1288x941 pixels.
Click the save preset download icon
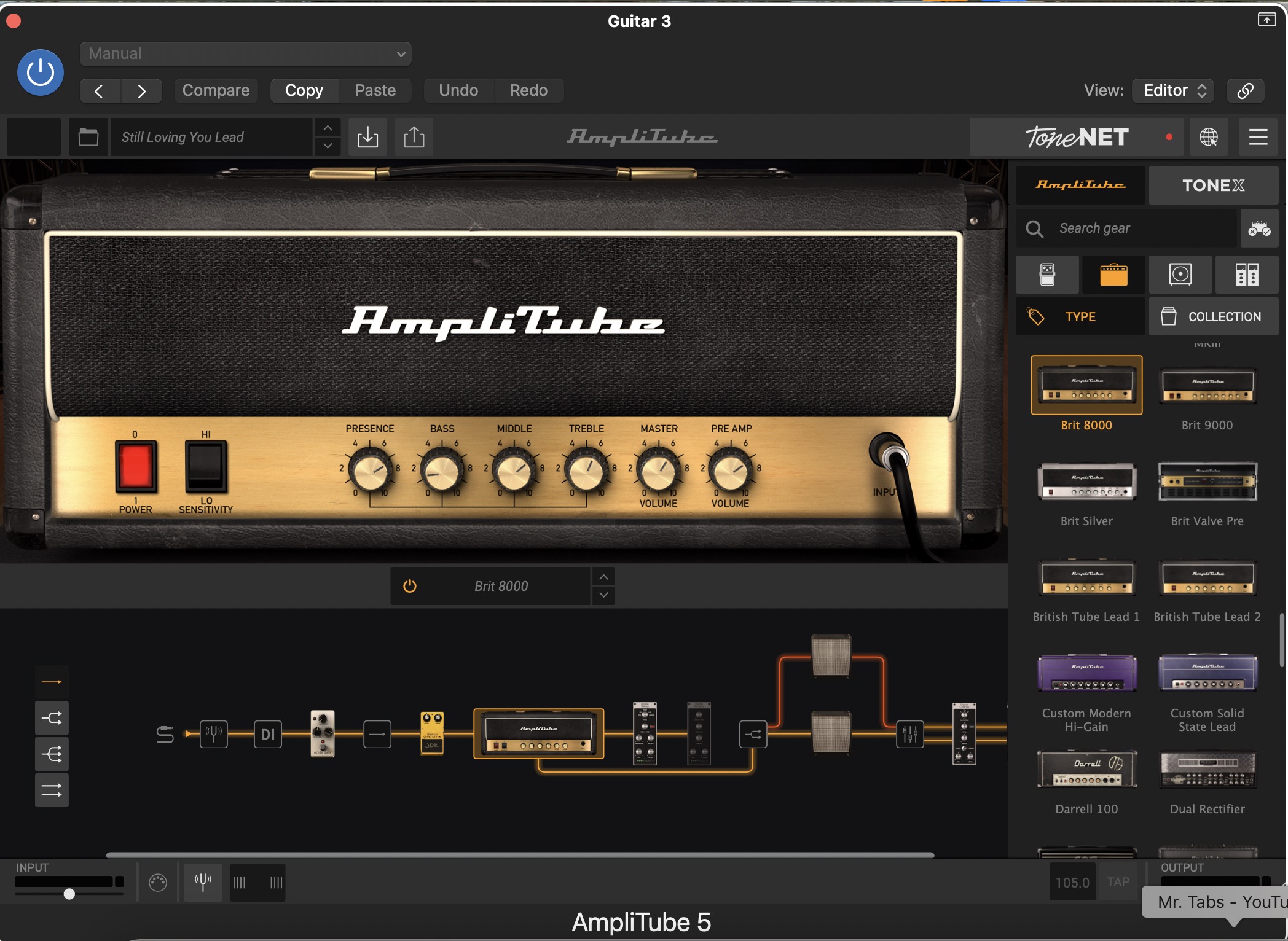(x=367, y=136)
